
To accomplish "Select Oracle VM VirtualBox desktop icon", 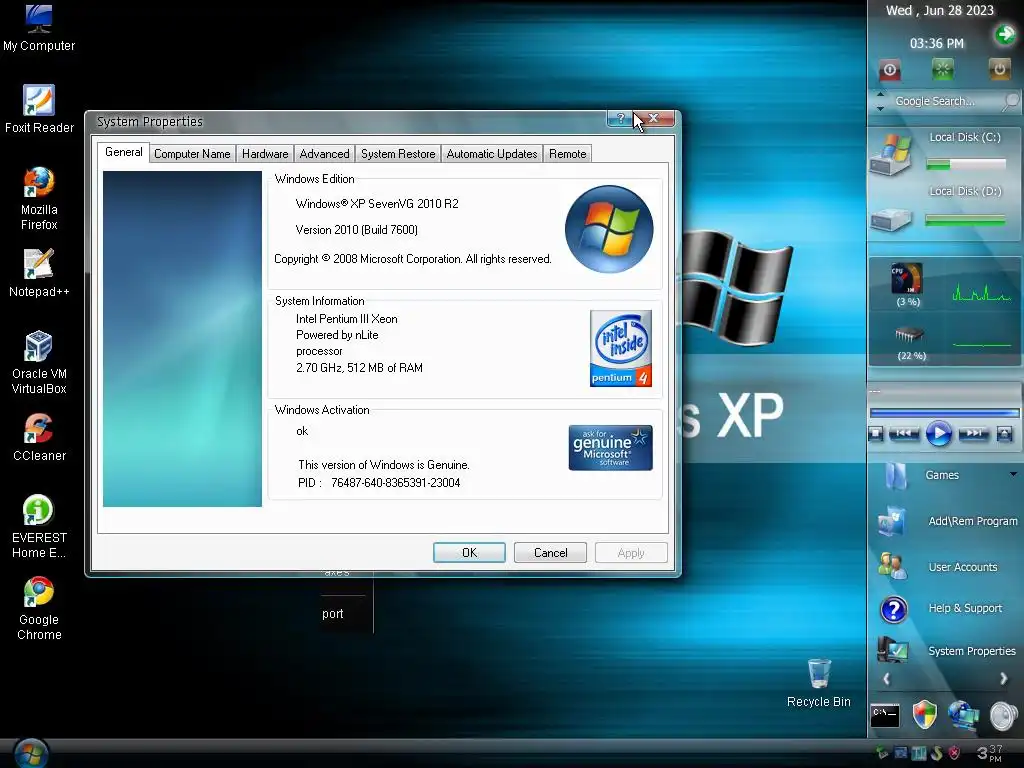I will click(x=39, y=362).
